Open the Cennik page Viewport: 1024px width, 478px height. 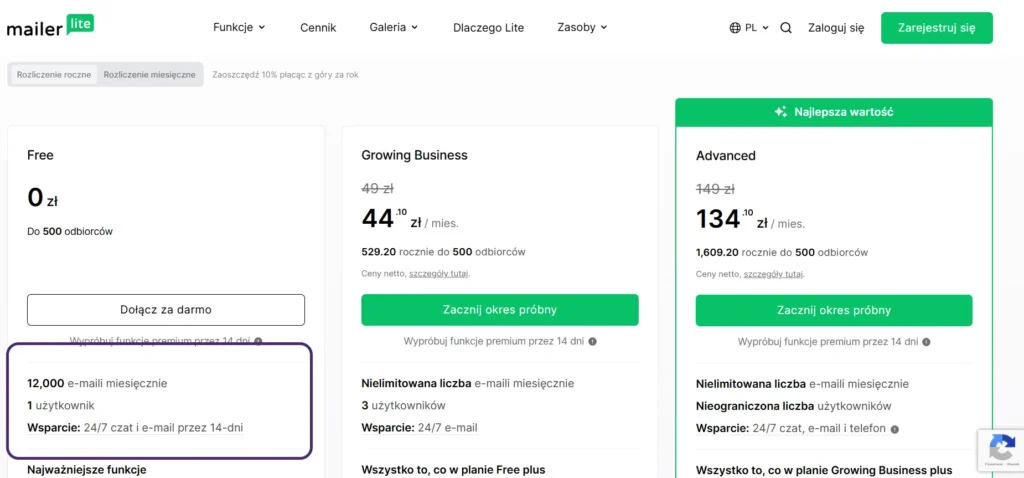coord(318,28)
